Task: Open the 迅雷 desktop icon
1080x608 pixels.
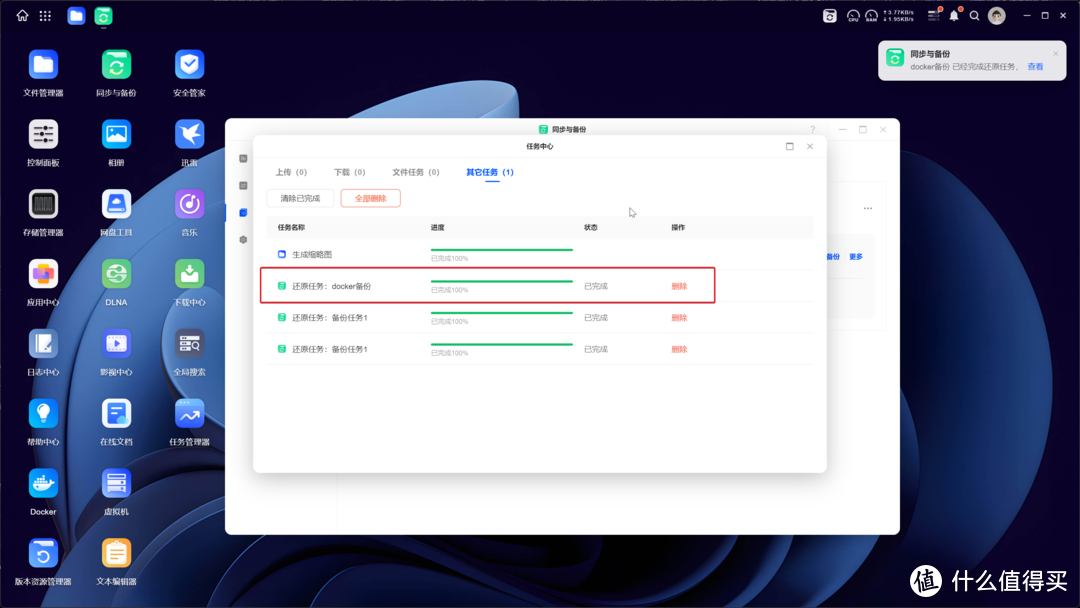Action: tap(189, 134)
